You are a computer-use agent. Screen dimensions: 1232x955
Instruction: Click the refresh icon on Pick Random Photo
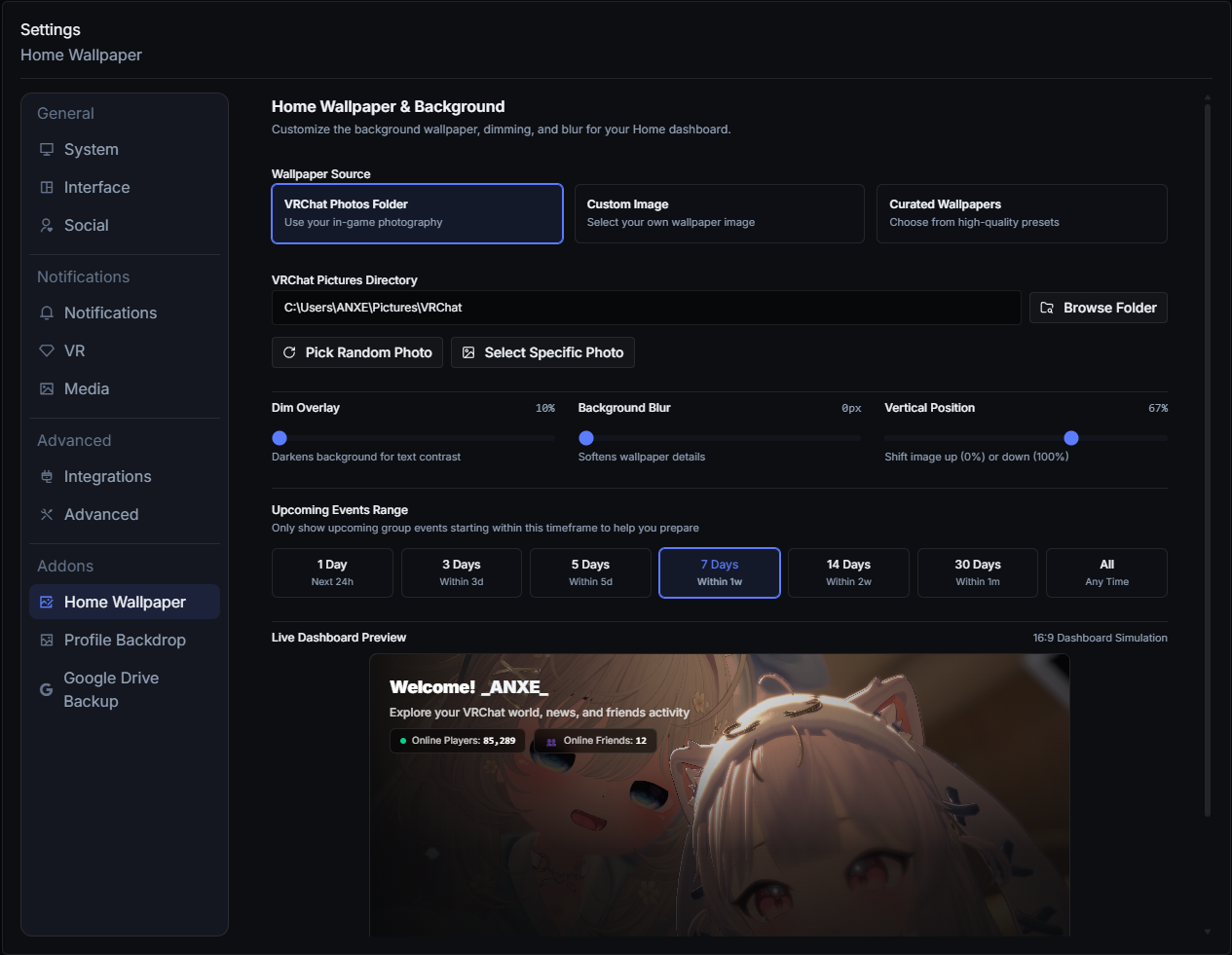[289, 352]
